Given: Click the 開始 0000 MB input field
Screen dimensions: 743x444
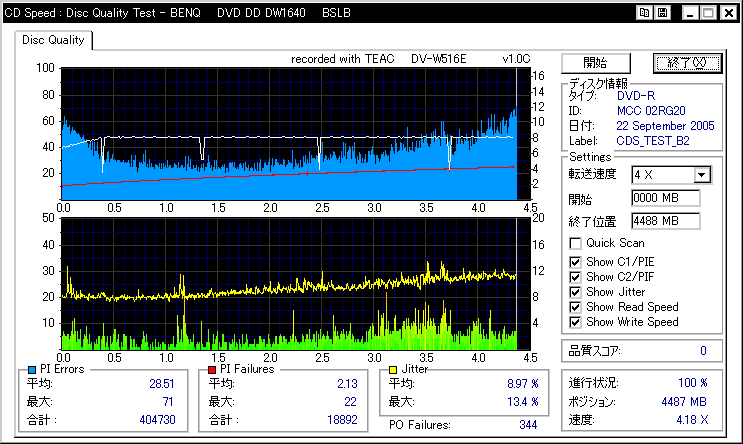Looking at the screenshot, I should [x=665, y=198].
